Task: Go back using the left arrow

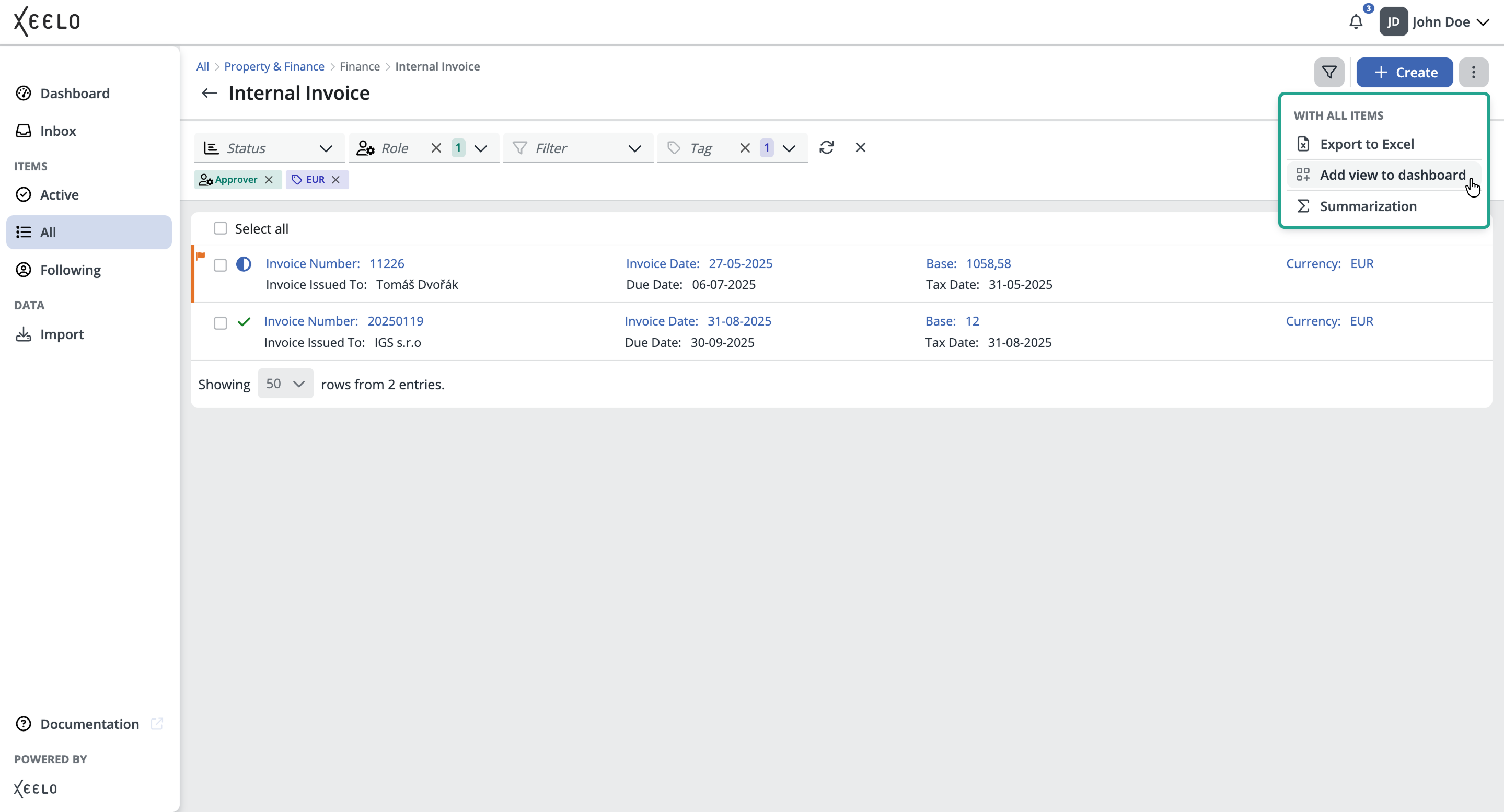Action: pyautogui.click(x=209, y=94)
